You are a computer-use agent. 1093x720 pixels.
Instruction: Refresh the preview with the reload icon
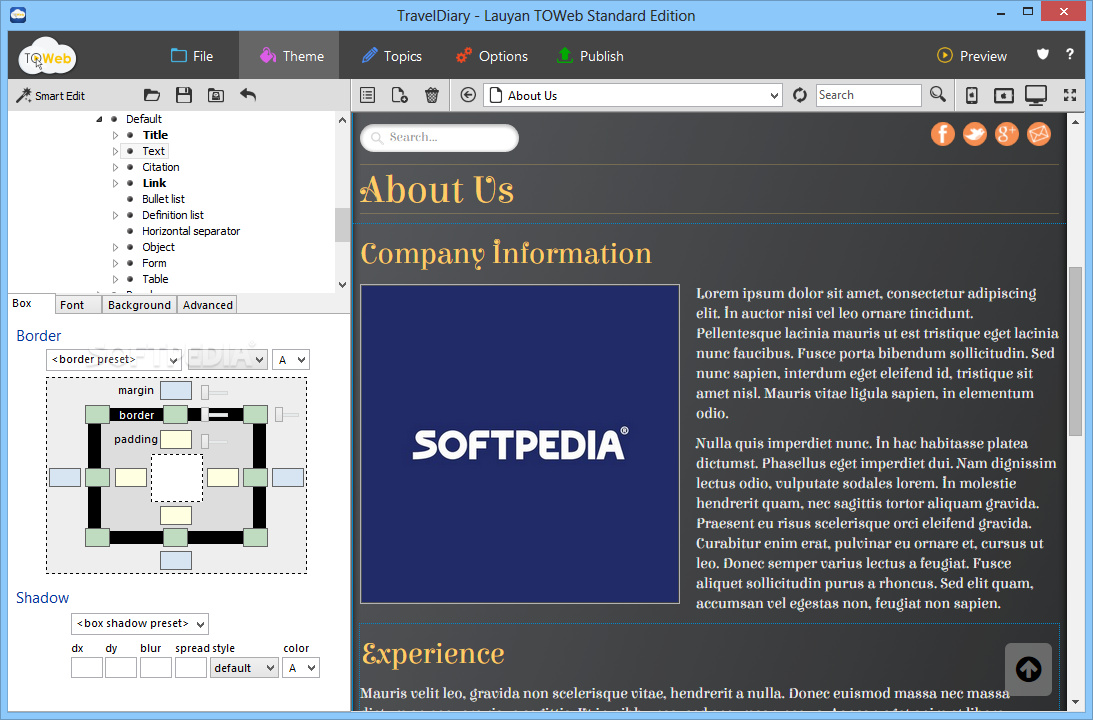point(800,95)
